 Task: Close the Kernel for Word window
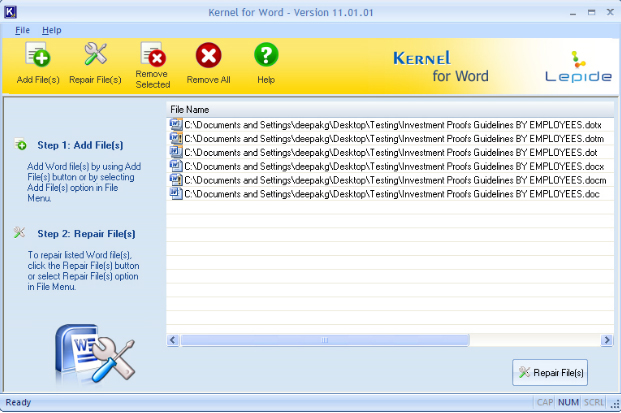[x=610, y=12]
